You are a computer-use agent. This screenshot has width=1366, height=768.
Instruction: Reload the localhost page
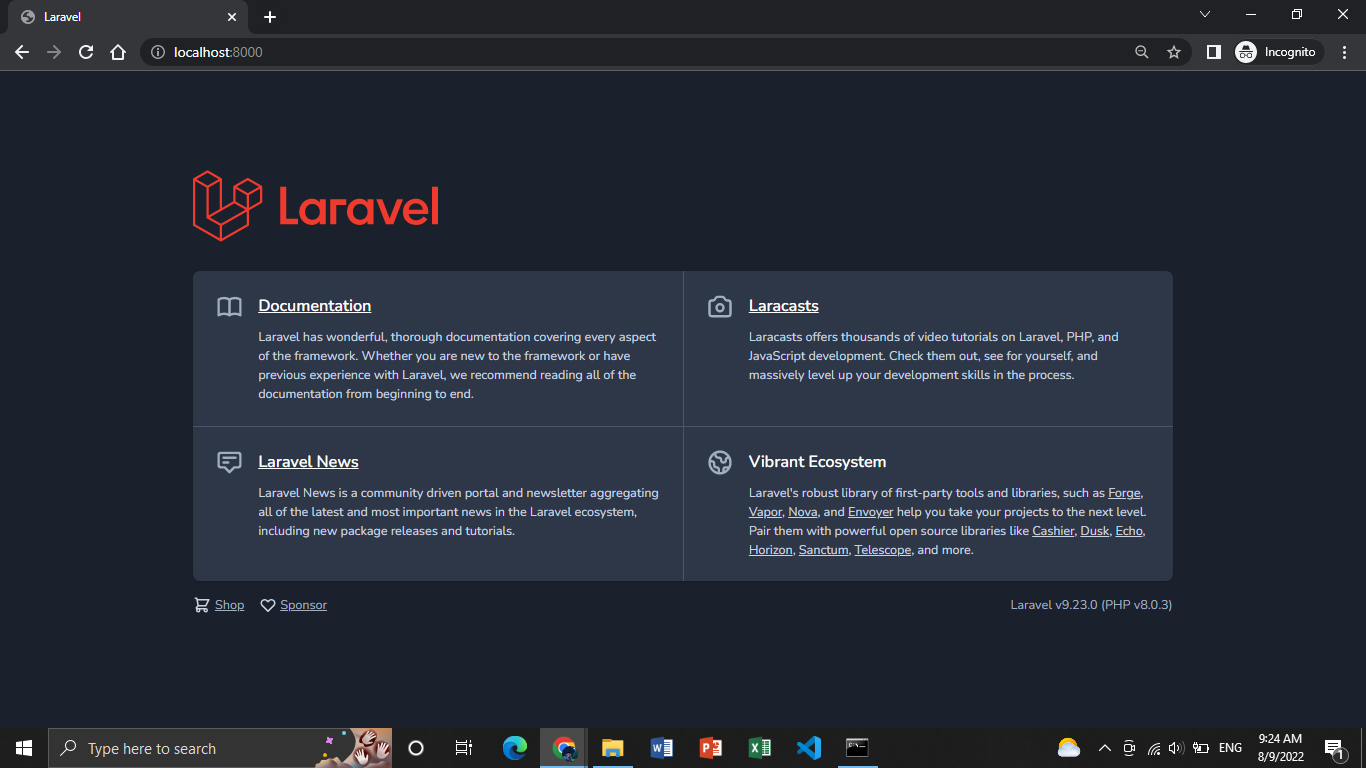pyautogui.click(x=86, y=52)
